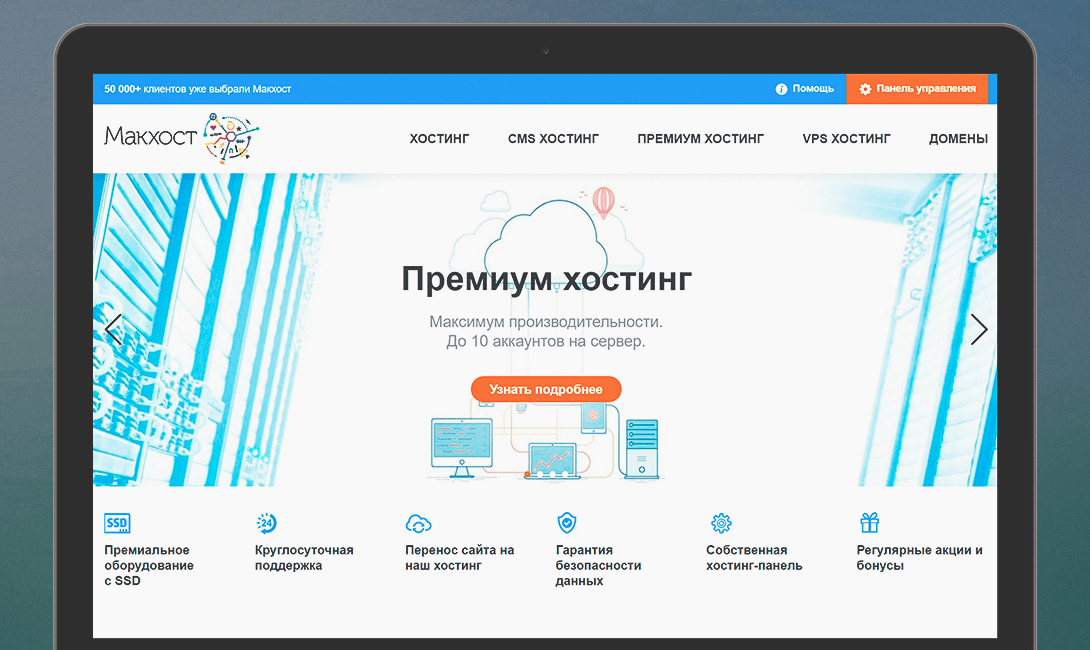Open the Помощь link
The width and height of the screenshot is (1090, 650).
point(805,89)
